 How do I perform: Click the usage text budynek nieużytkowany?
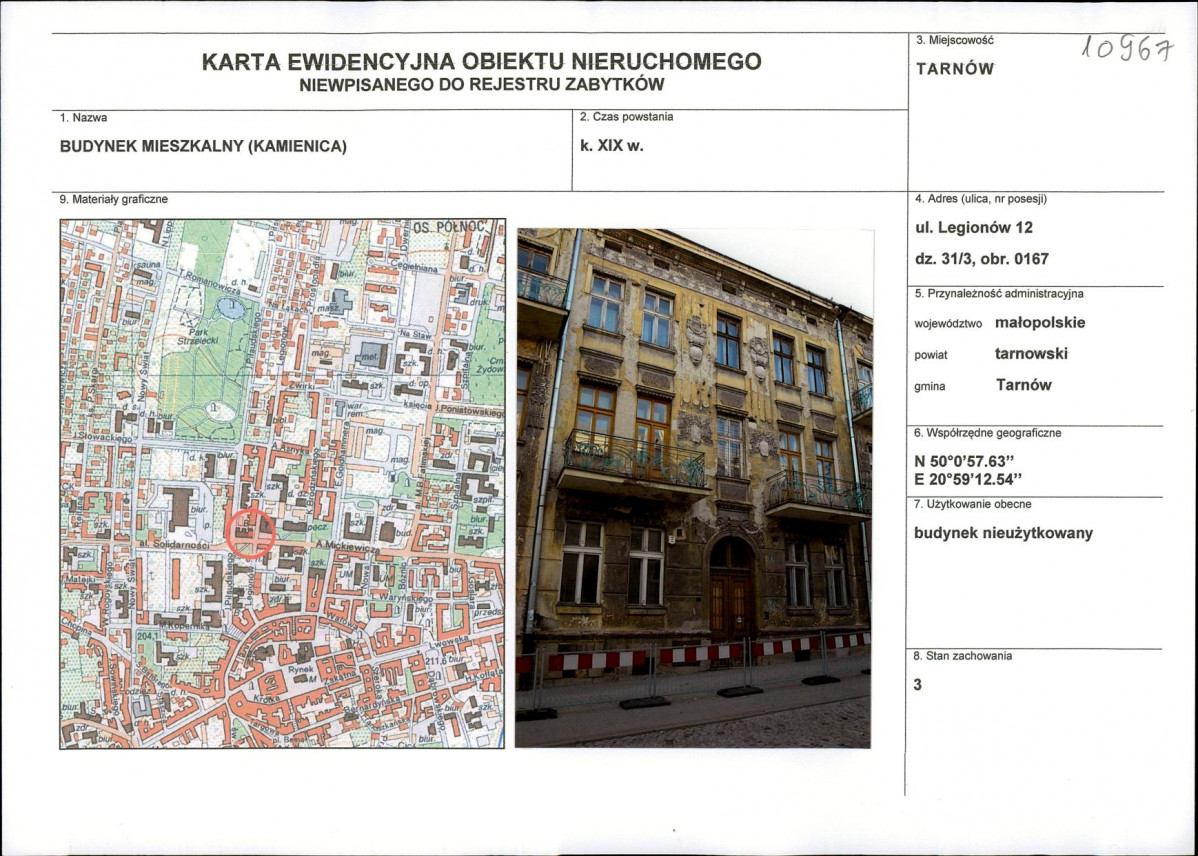tap(1003, 533)
